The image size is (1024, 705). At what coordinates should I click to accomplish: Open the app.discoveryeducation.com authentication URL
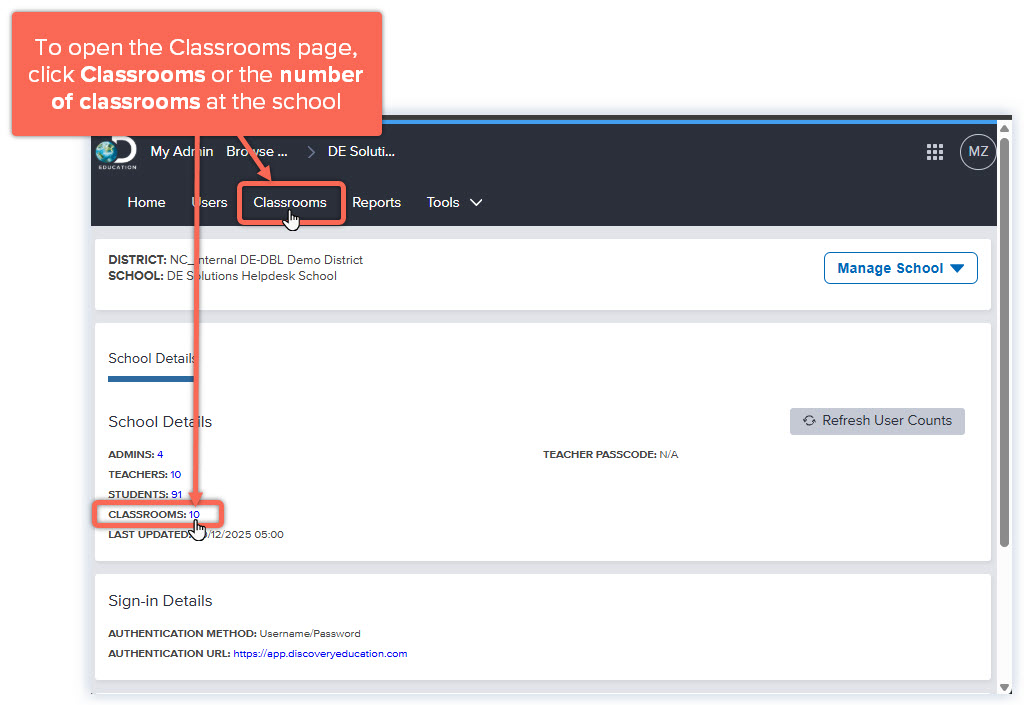pyautogui.click(x=320, y=653)
